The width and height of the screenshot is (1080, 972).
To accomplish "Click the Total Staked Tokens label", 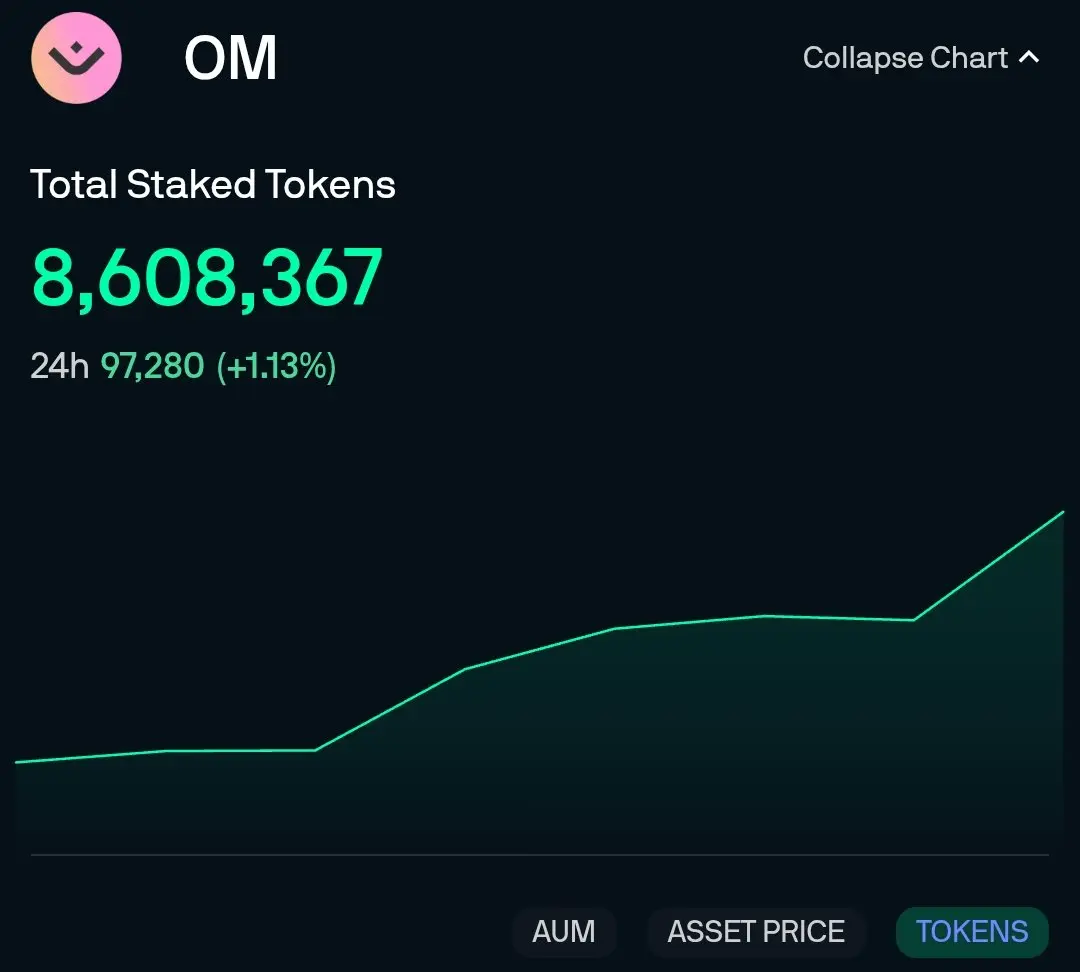I will pyautogui.click(x=213, y=185).
